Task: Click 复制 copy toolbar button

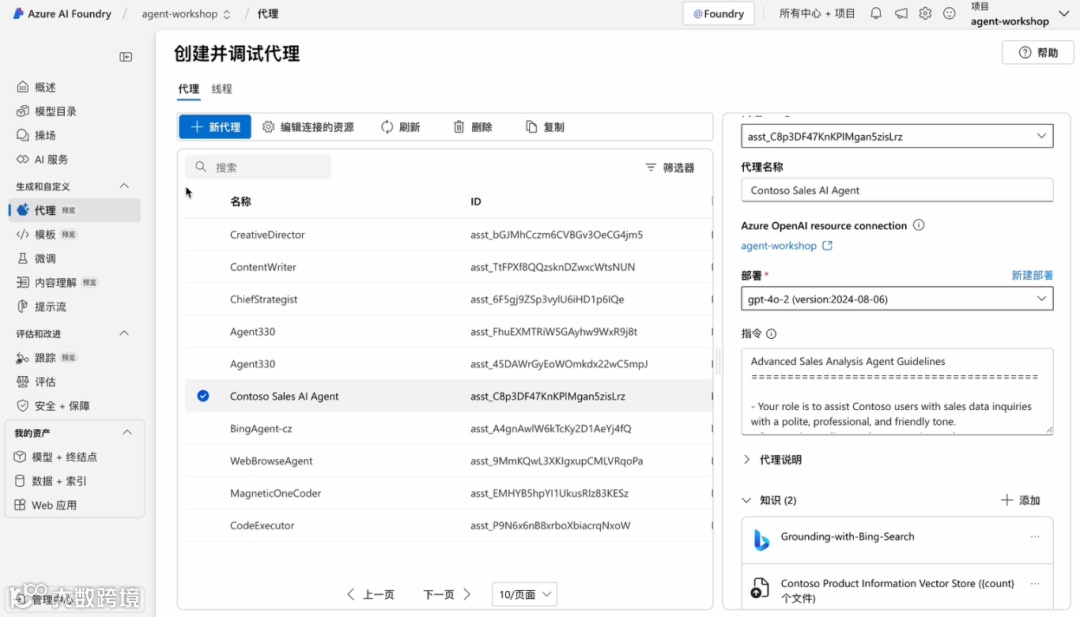Action: pyautogui.click(x=545, y=127)
